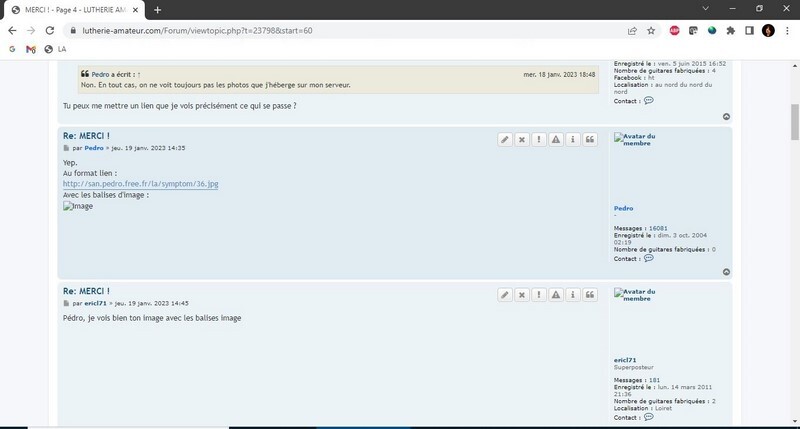Quote ericl71's post
This screenshot has height=429, width=800.
click(590, 294)
